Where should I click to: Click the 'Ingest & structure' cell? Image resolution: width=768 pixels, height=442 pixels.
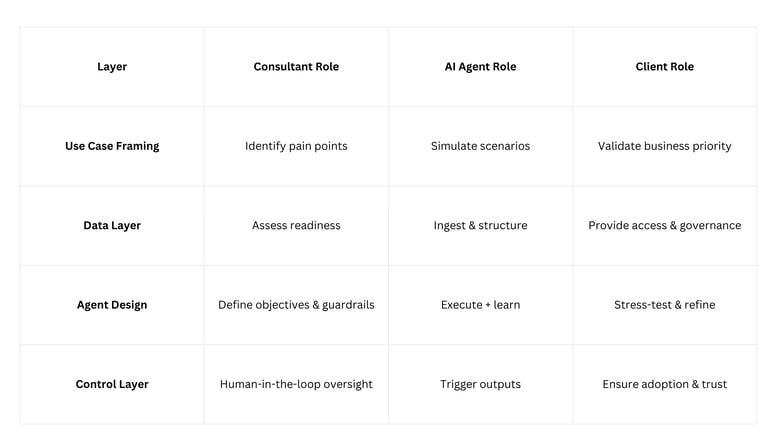click(x=480, y=225)
